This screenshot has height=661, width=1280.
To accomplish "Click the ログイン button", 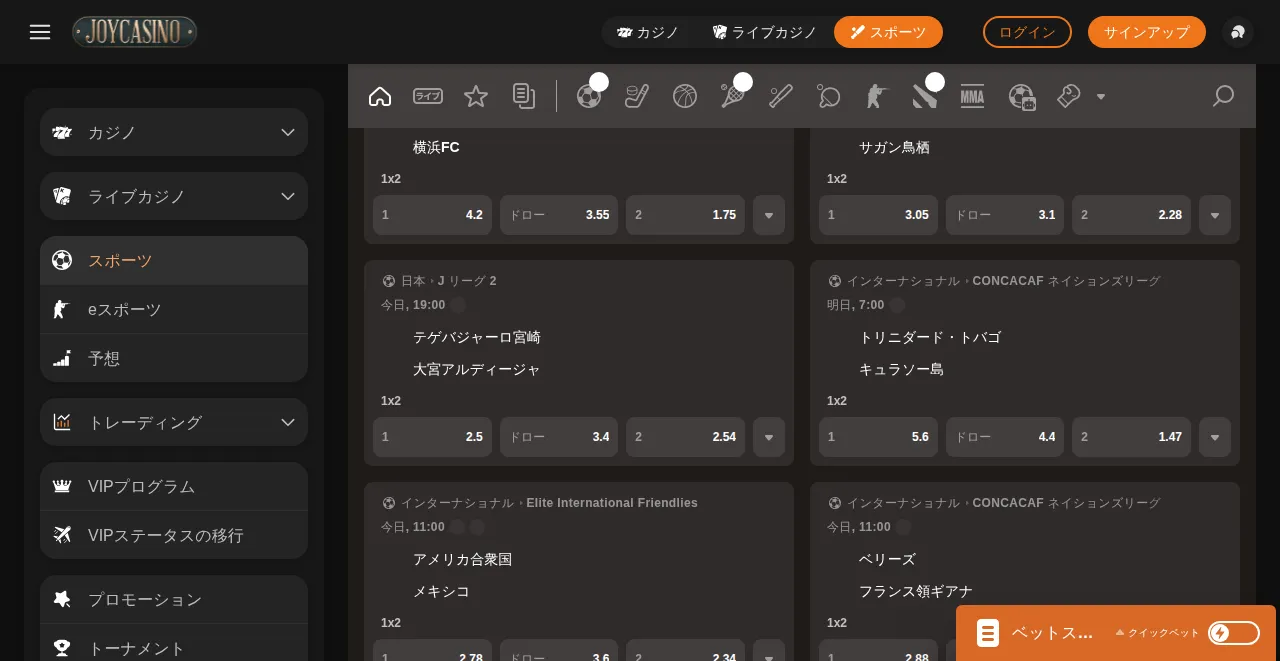I will point(1027,32).
